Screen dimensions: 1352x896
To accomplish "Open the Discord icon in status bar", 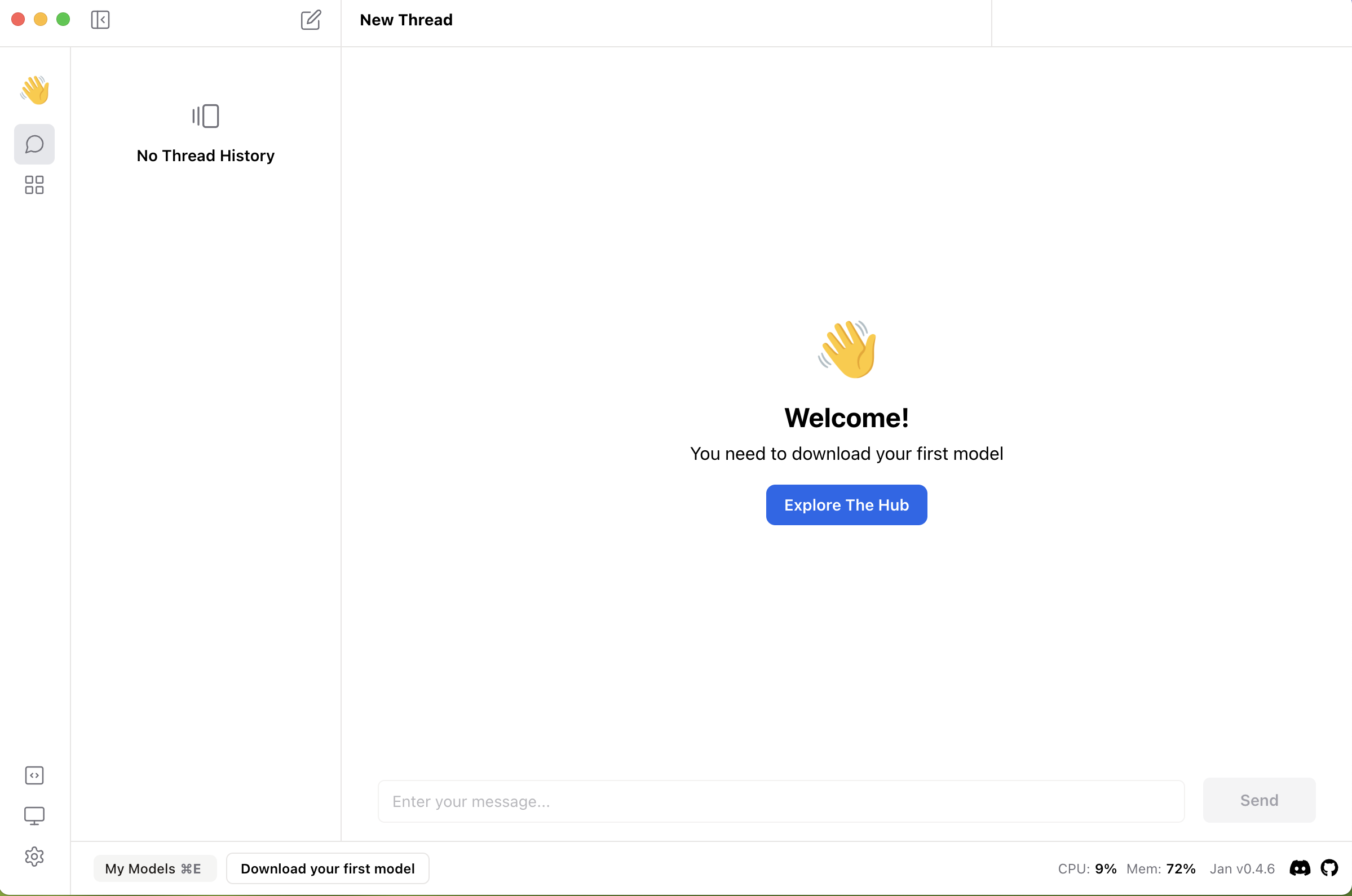I will 1300,868.
